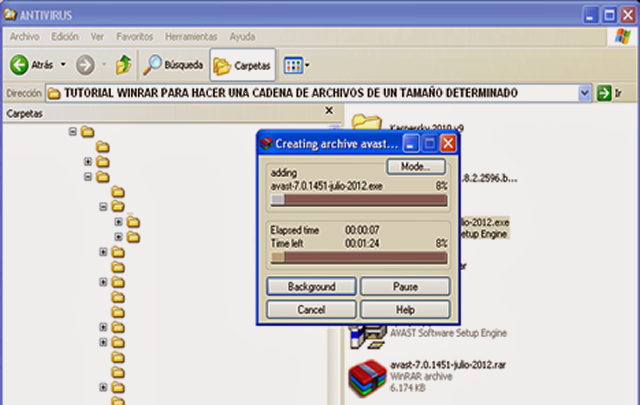
Task: Click the total progress bar under Time left
Action: coord(359,258)
